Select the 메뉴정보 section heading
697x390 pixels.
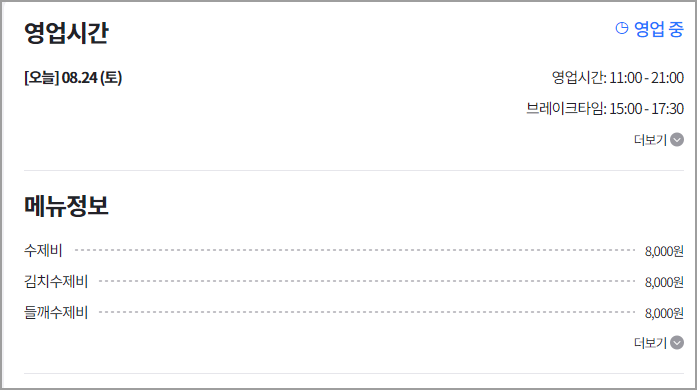pyautogui.click(x=66, y=206)
